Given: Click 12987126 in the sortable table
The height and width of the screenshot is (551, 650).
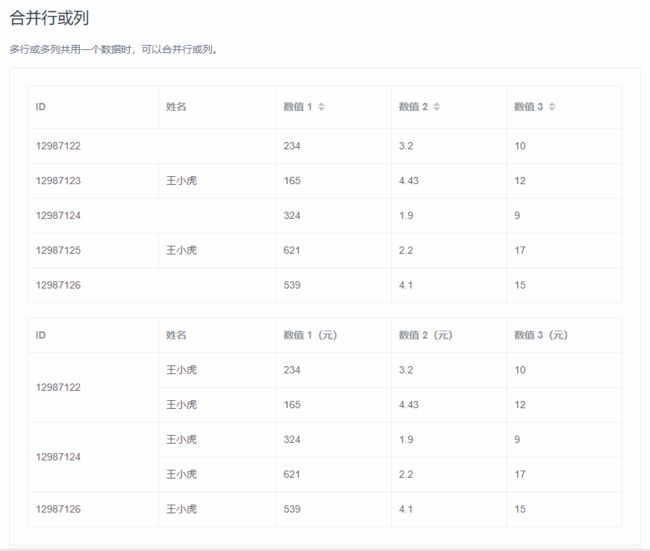Looking at the screenshot, I should pos(58,285).
